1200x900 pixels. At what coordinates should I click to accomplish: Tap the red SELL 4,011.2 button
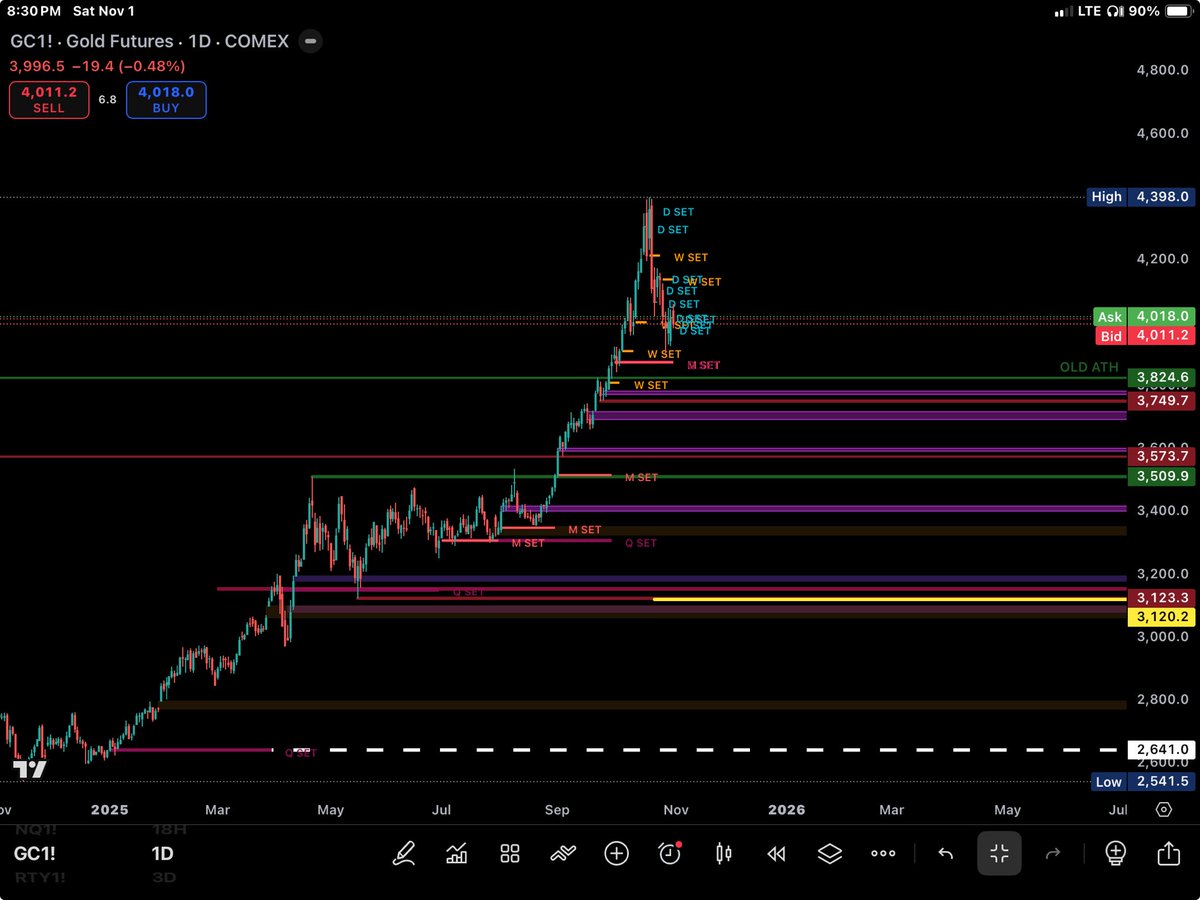coord(49,100)
